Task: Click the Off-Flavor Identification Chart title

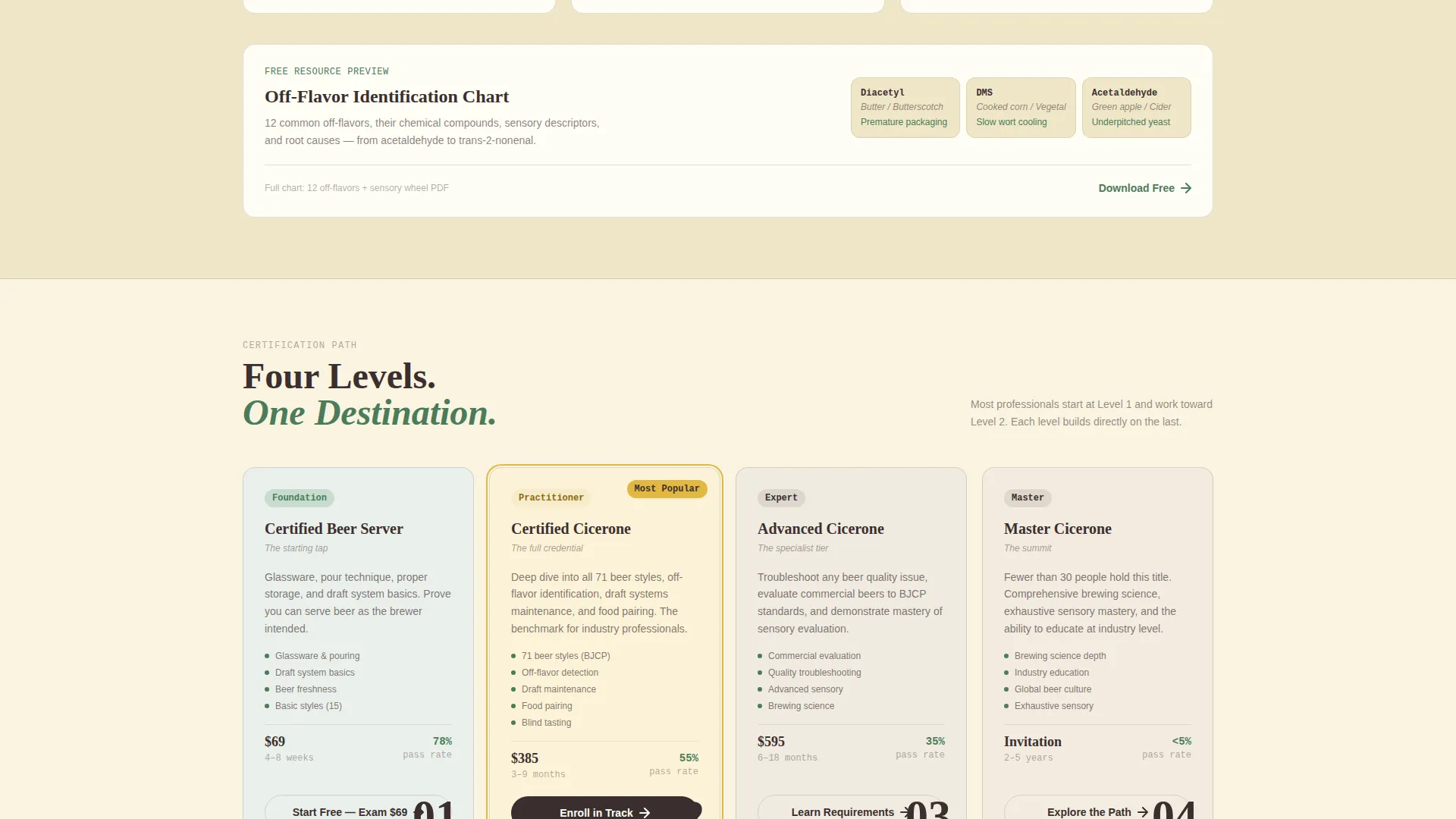Action: [x=387, y=97]
